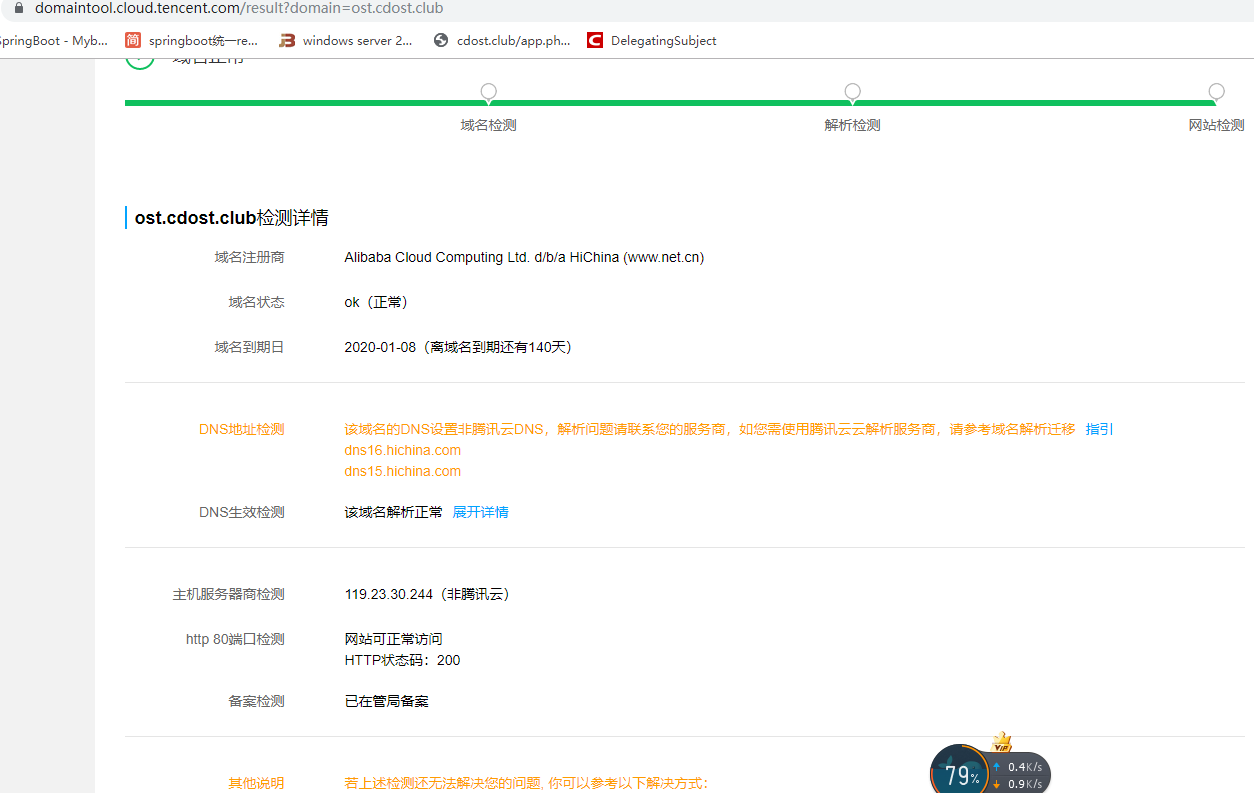Click the 域名检测 step label

coord(488,125)
